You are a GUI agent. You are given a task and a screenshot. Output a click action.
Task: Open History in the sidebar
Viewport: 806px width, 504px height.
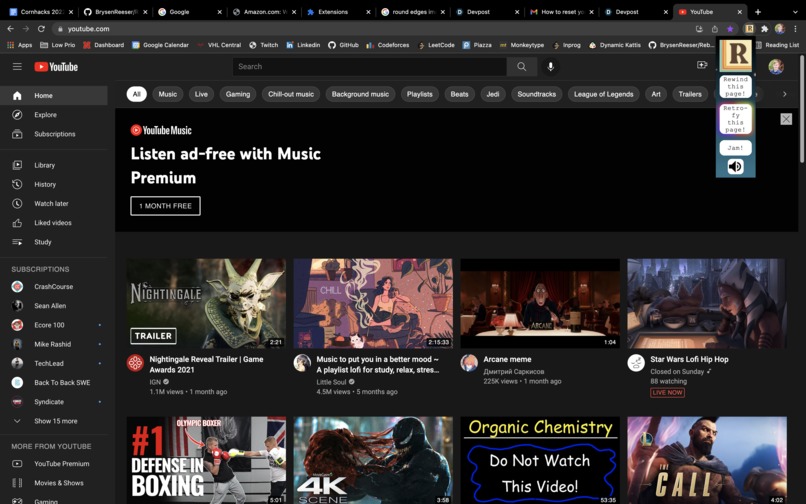54,184
